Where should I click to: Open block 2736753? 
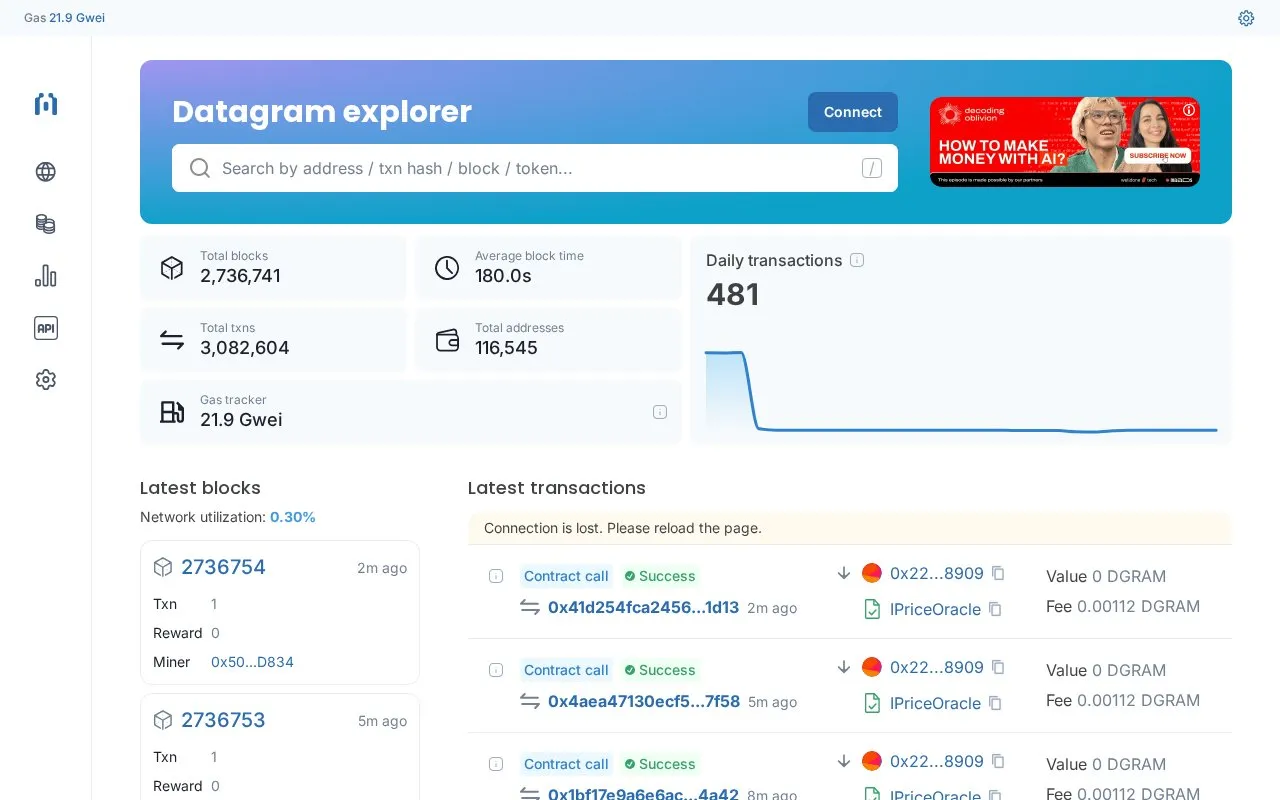(x=223, y=720)
